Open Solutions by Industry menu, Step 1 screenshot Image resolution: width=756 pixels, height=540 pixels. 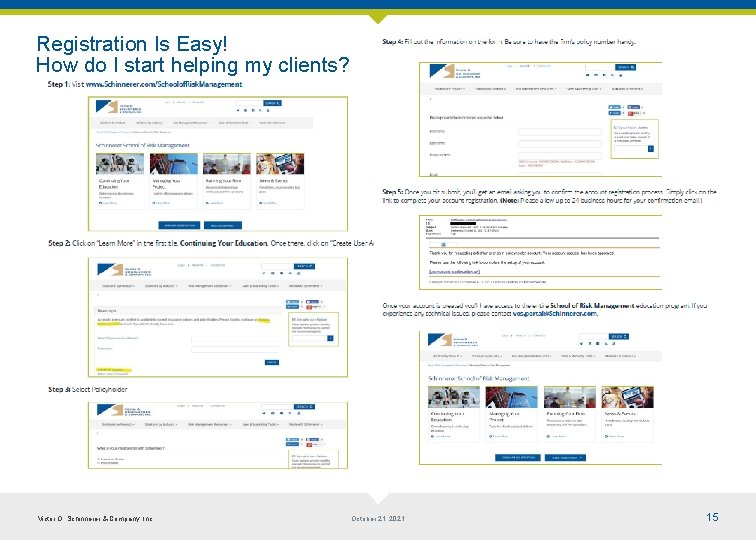tap(149, 123)
